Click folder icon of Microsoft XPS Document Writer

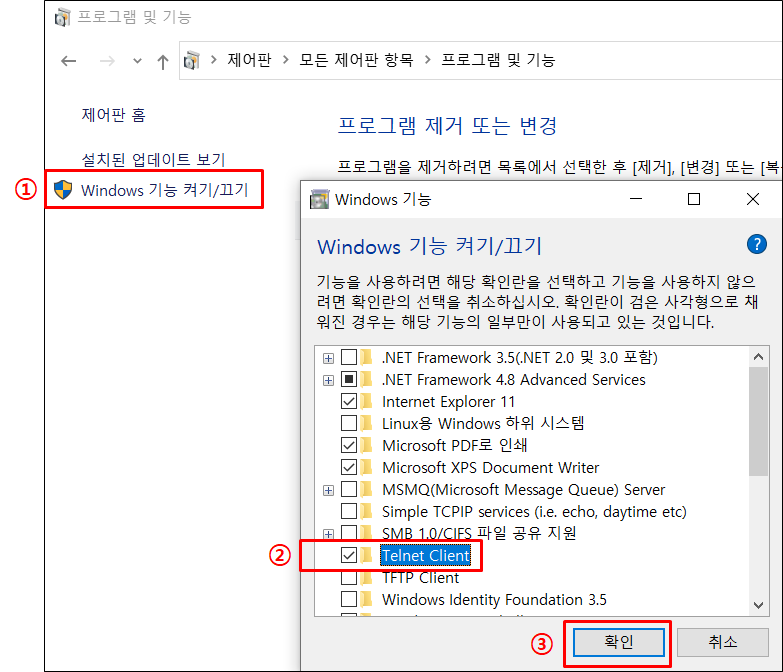point(367,467)
